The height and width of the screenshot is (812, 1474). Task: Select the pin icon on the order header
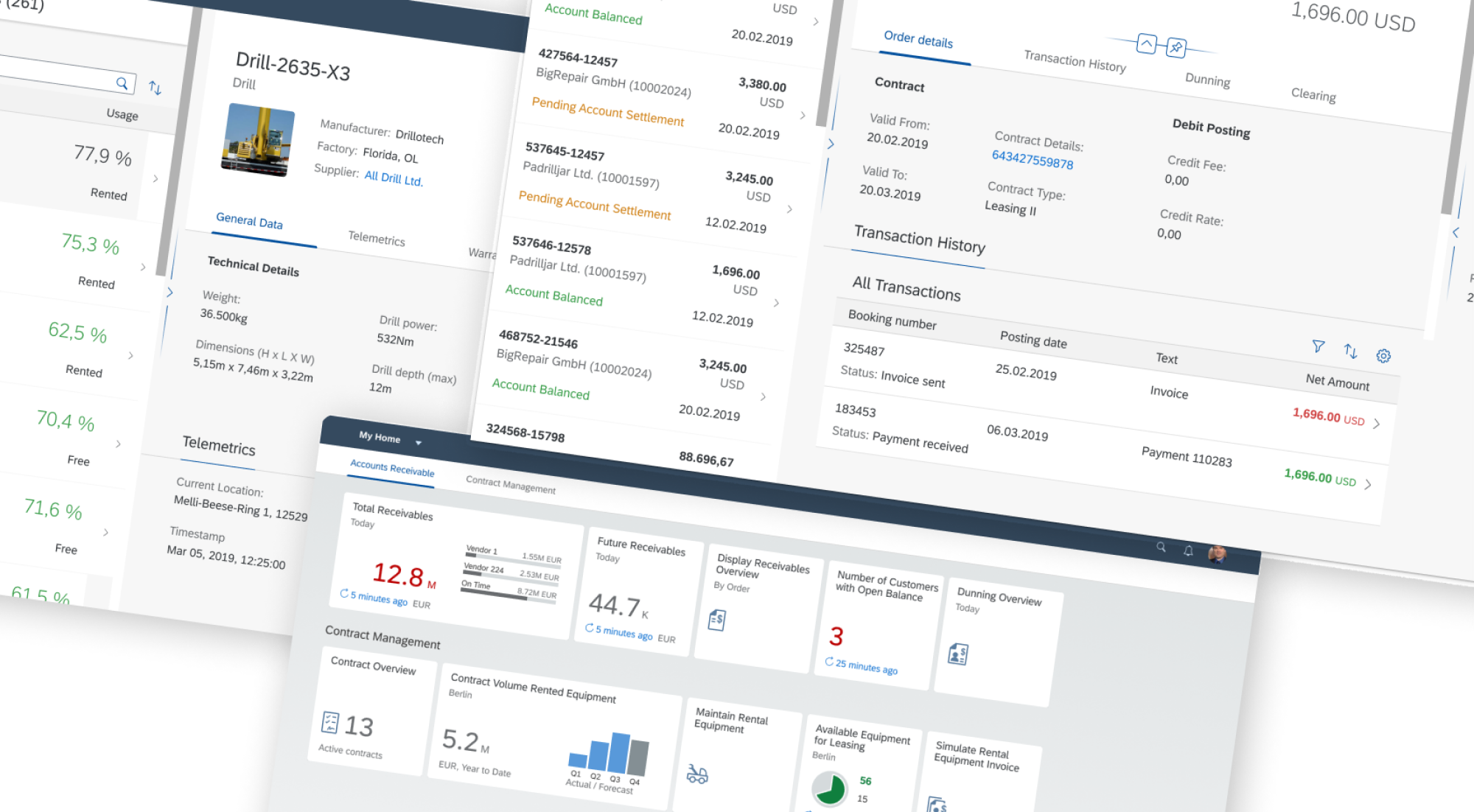coord(1176,45)
